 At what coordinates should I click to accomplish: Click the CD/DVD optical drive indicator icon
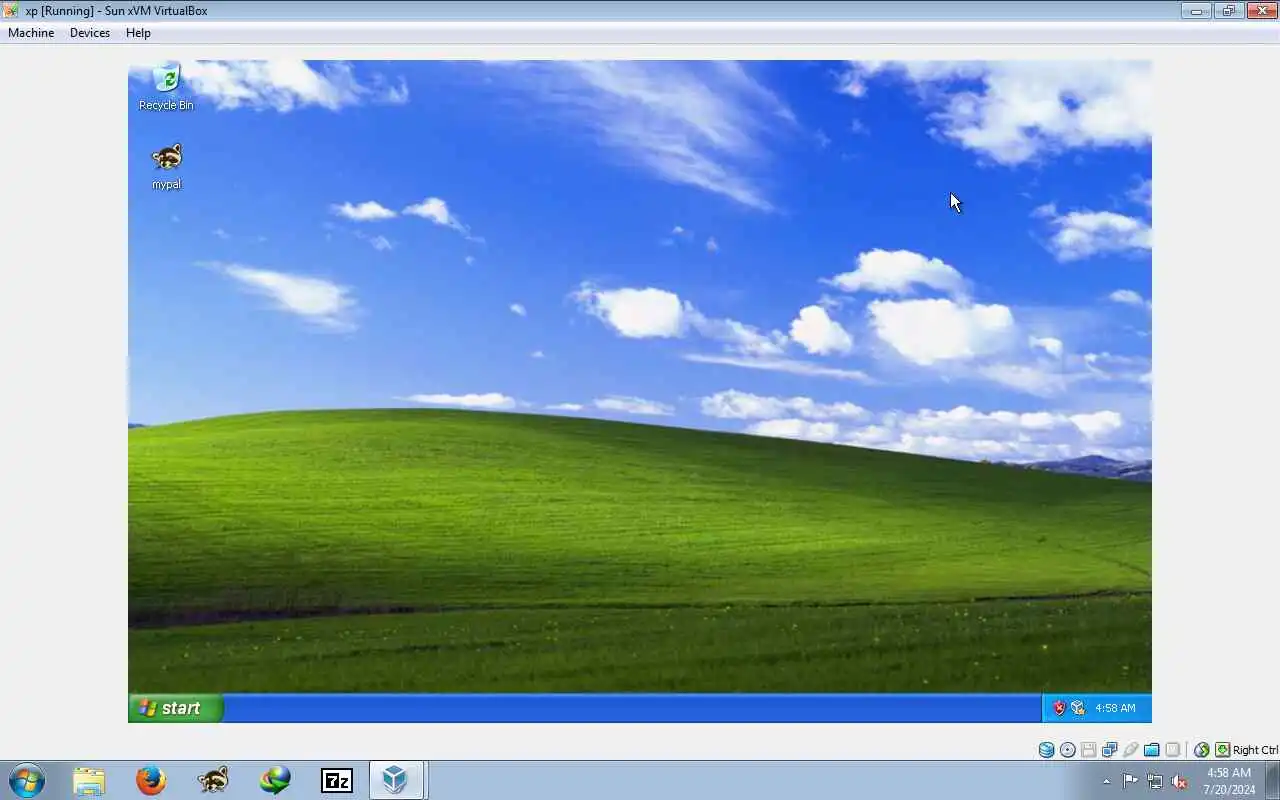(1067, 750)
